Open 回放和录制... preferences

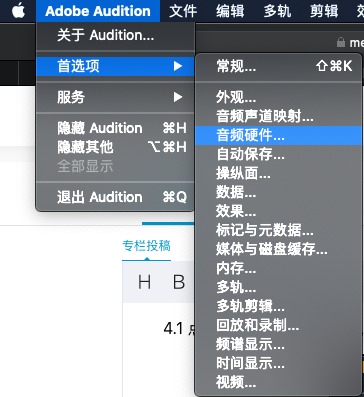pyautogui.click(x=278, y=325)
